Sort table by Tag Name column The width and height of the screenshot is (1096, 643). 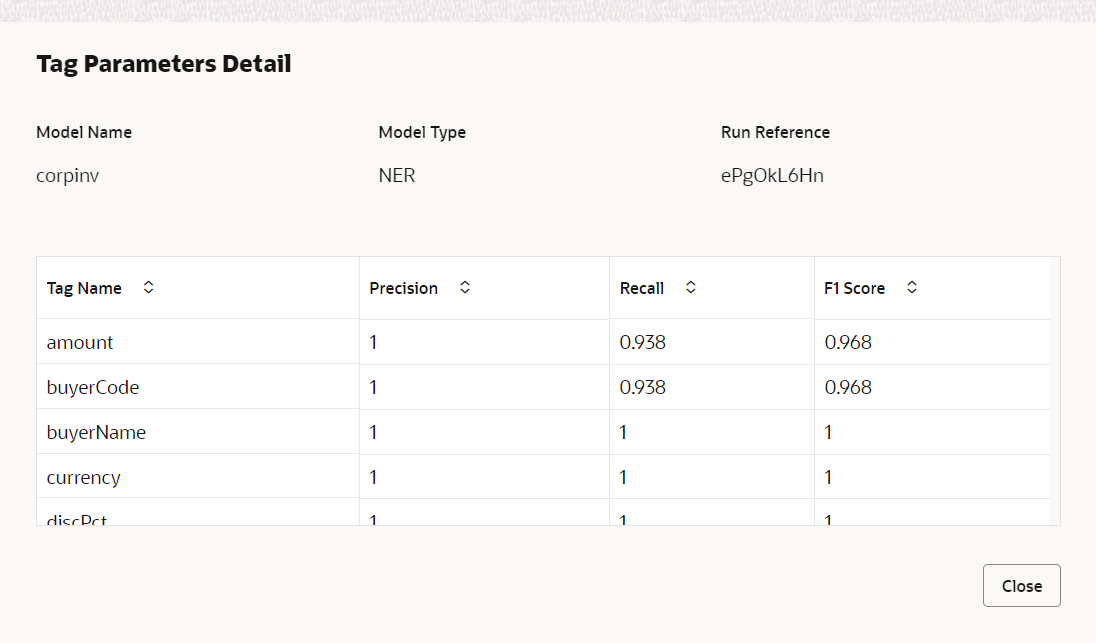click(148, 287)
